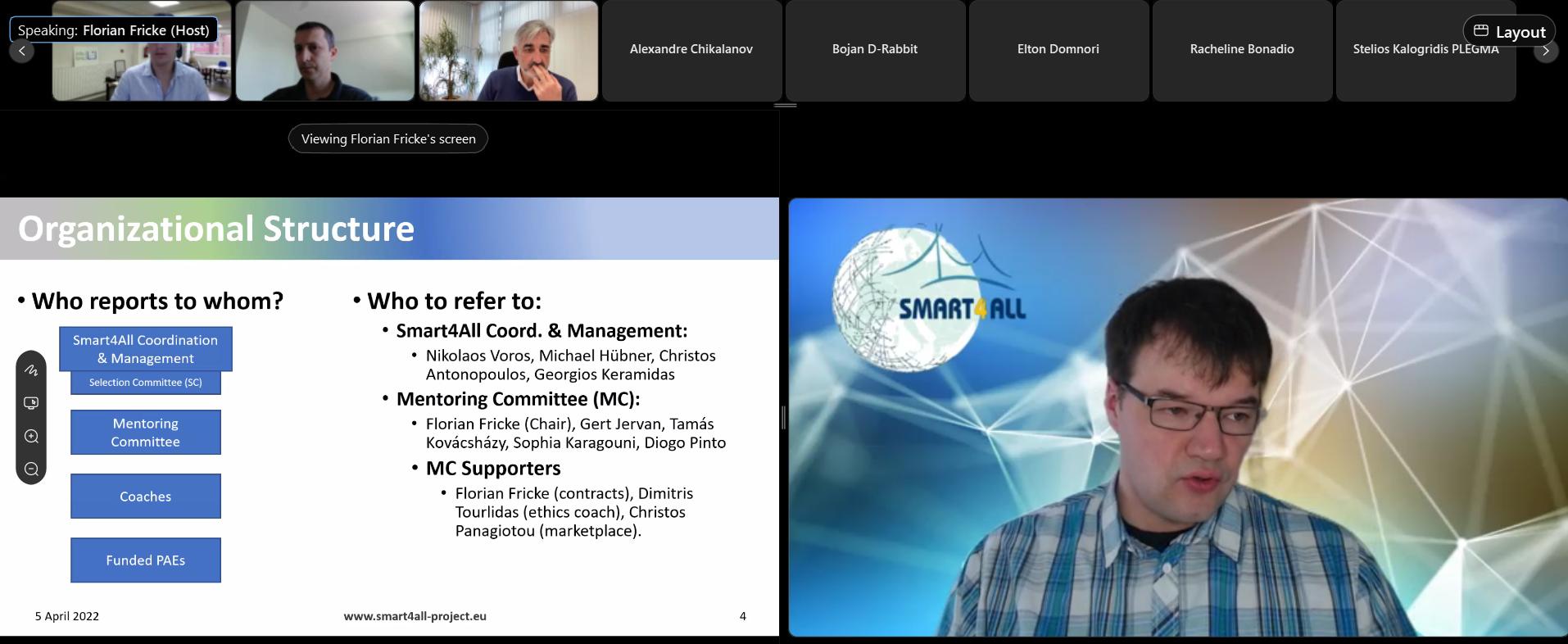Click Bojan D-Rabbit's participant tile

(875, 51)
